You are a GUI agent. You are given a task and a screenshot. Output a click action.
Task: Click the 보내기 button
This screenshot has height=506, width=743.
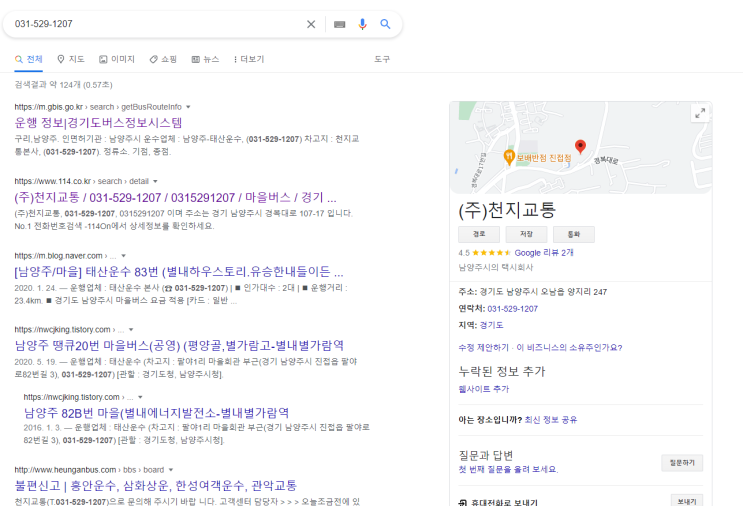[x=687, y=501]
